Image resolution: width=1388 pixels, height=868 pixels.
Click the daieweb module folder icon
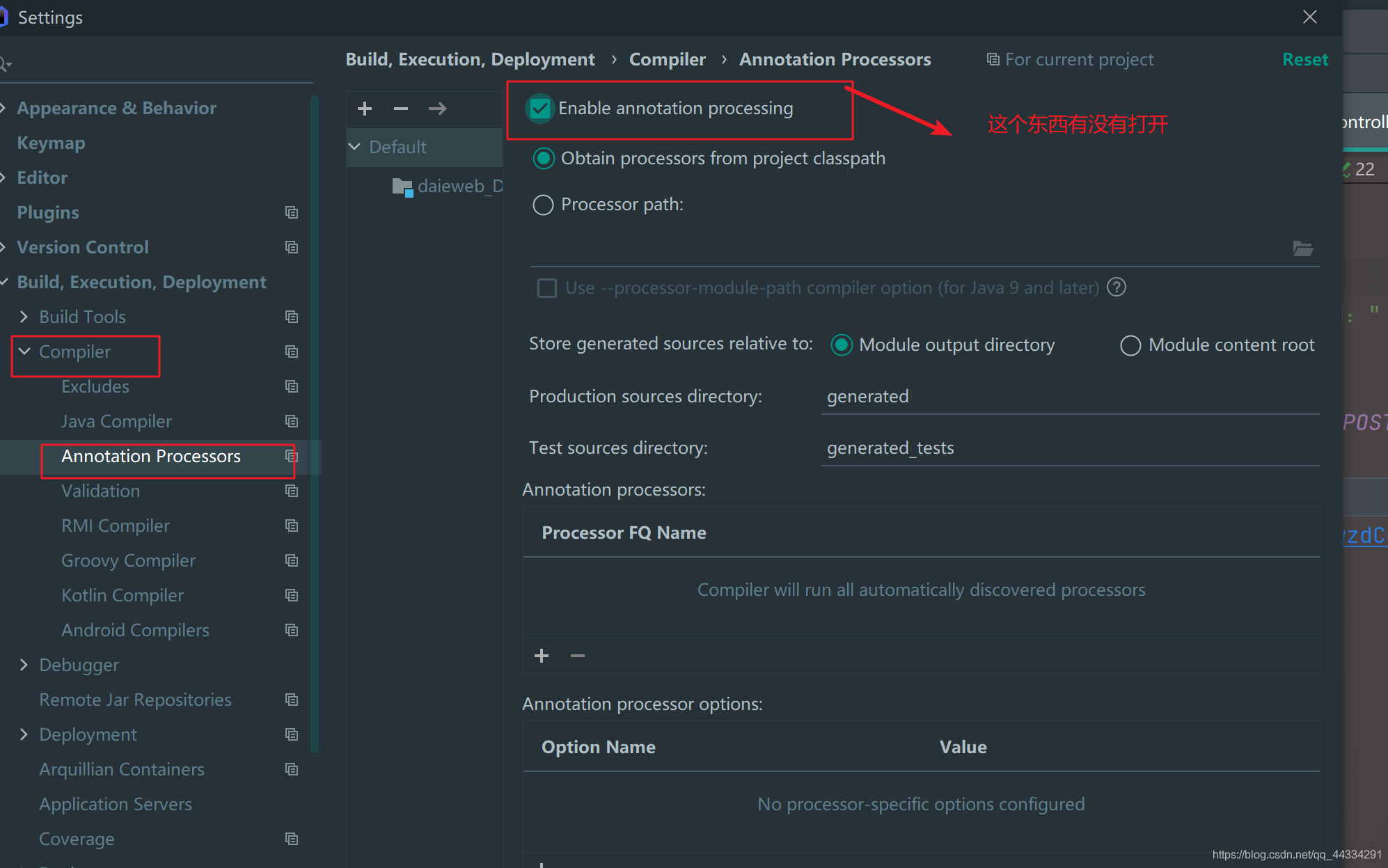(x=402, y=187)
